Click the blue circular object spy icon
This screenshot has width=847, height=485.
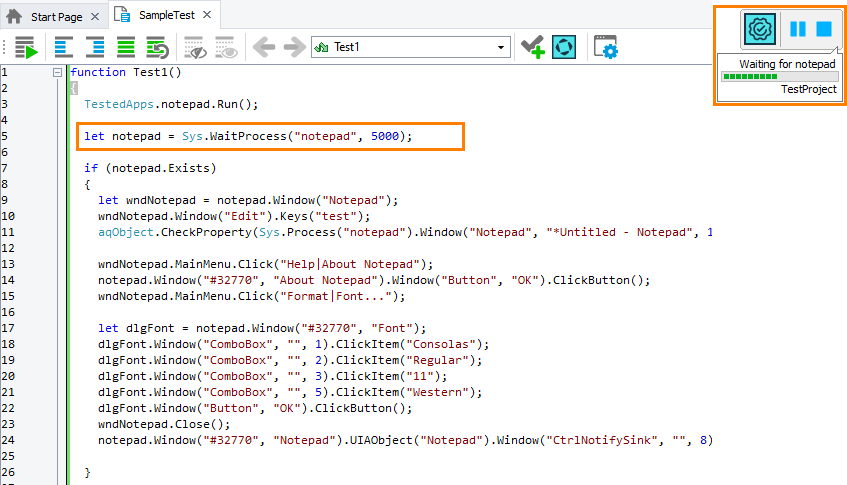click(x=564, y=47)
